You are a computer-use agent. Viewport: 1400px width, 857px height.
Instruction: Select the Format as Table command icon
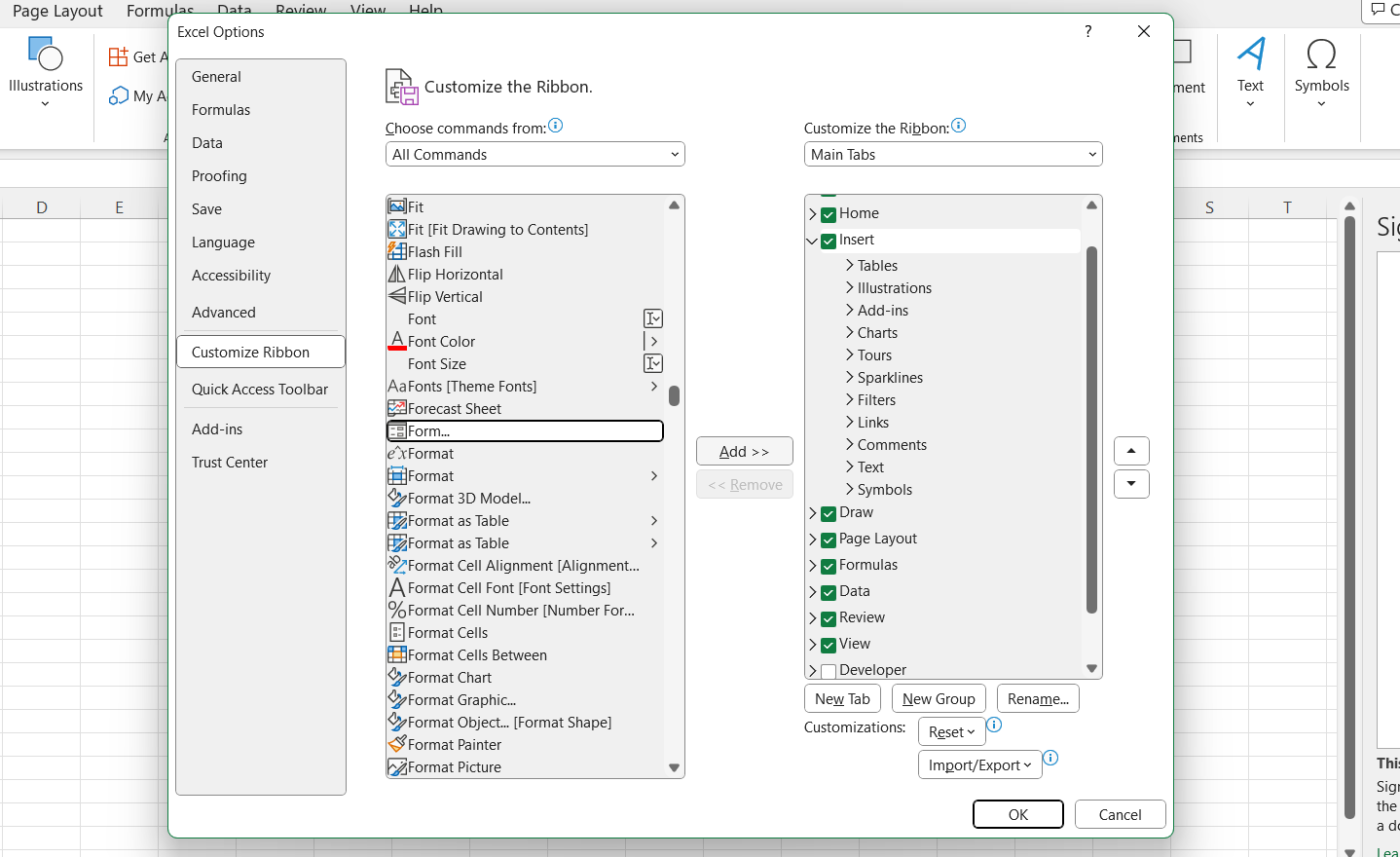tap(396, 520)
